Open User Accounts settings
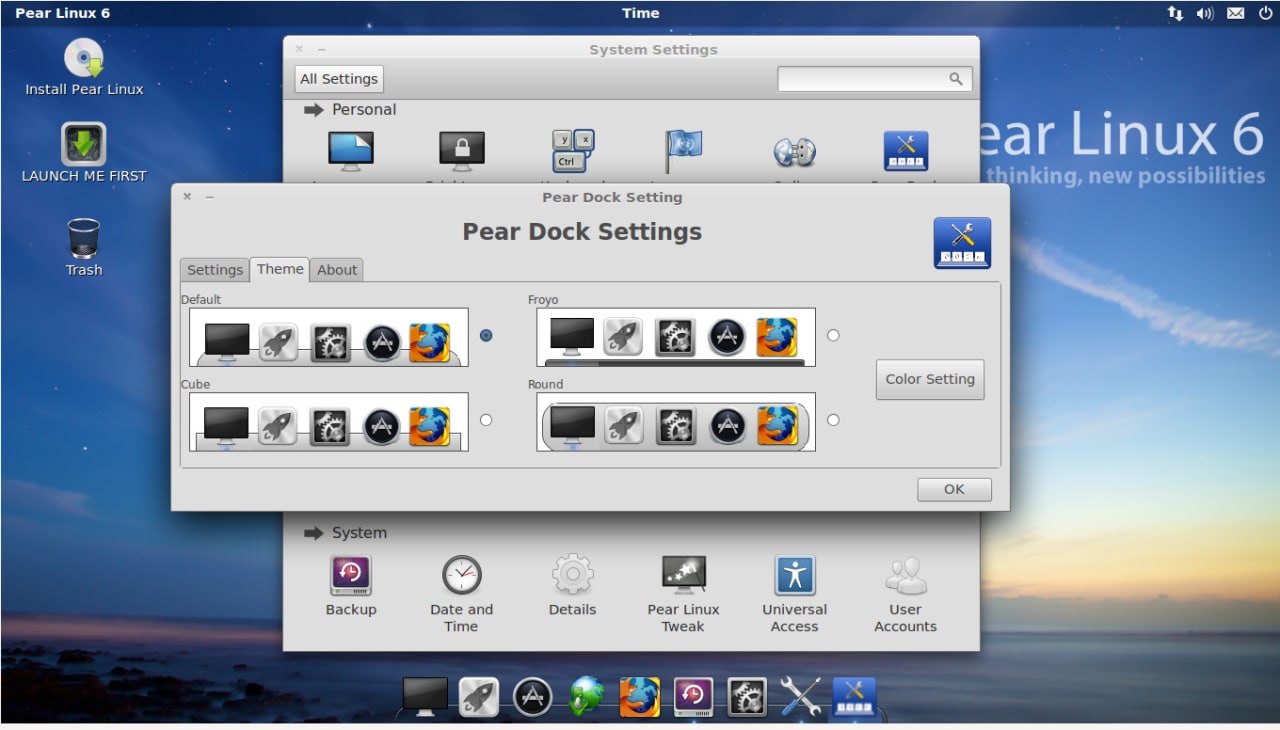The height and width of the screenshot is (730, 1280). click(x=905, y=595)
